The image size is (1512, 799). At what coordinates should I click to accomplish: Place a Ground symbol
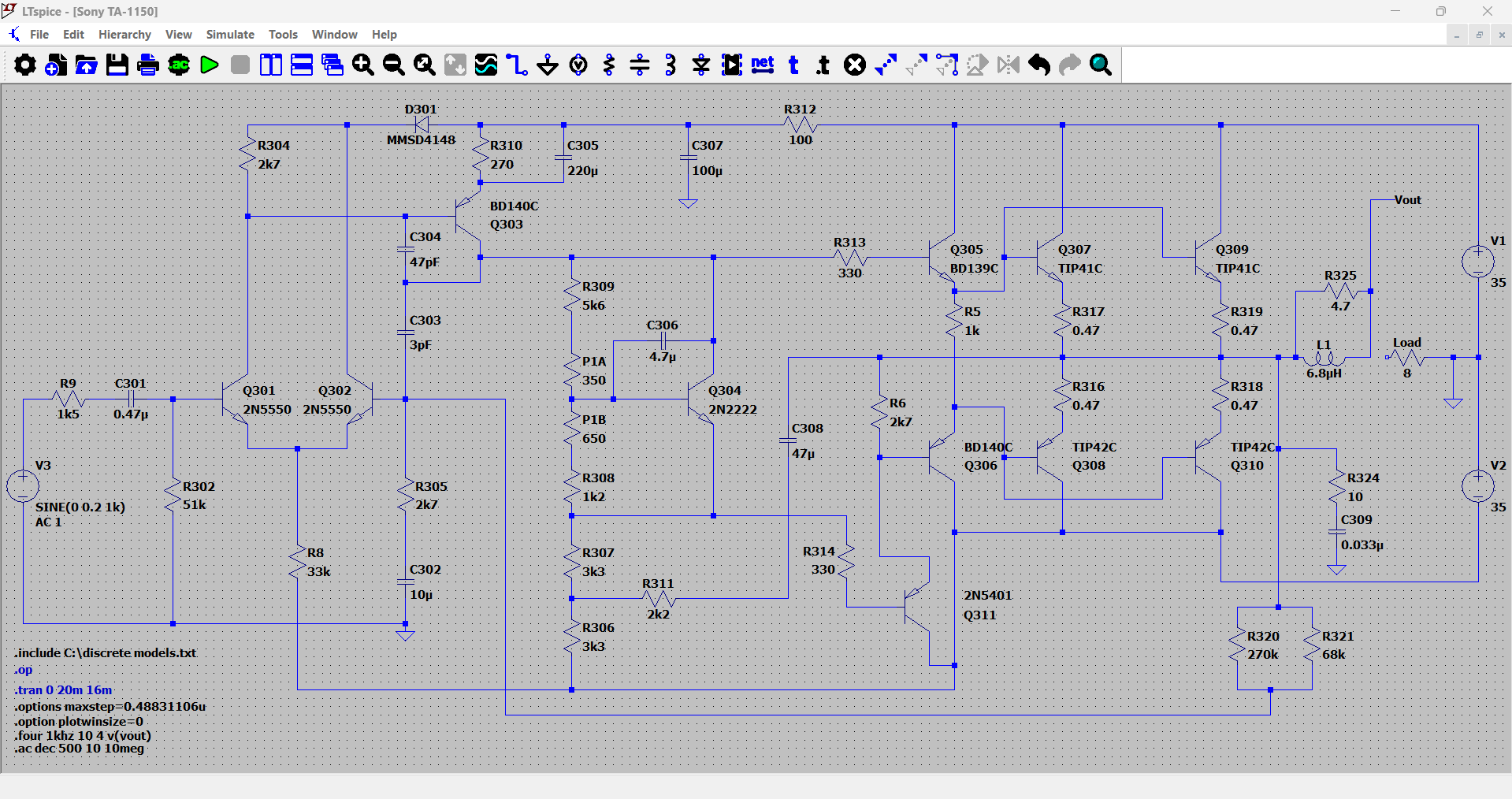coord(548,65)
